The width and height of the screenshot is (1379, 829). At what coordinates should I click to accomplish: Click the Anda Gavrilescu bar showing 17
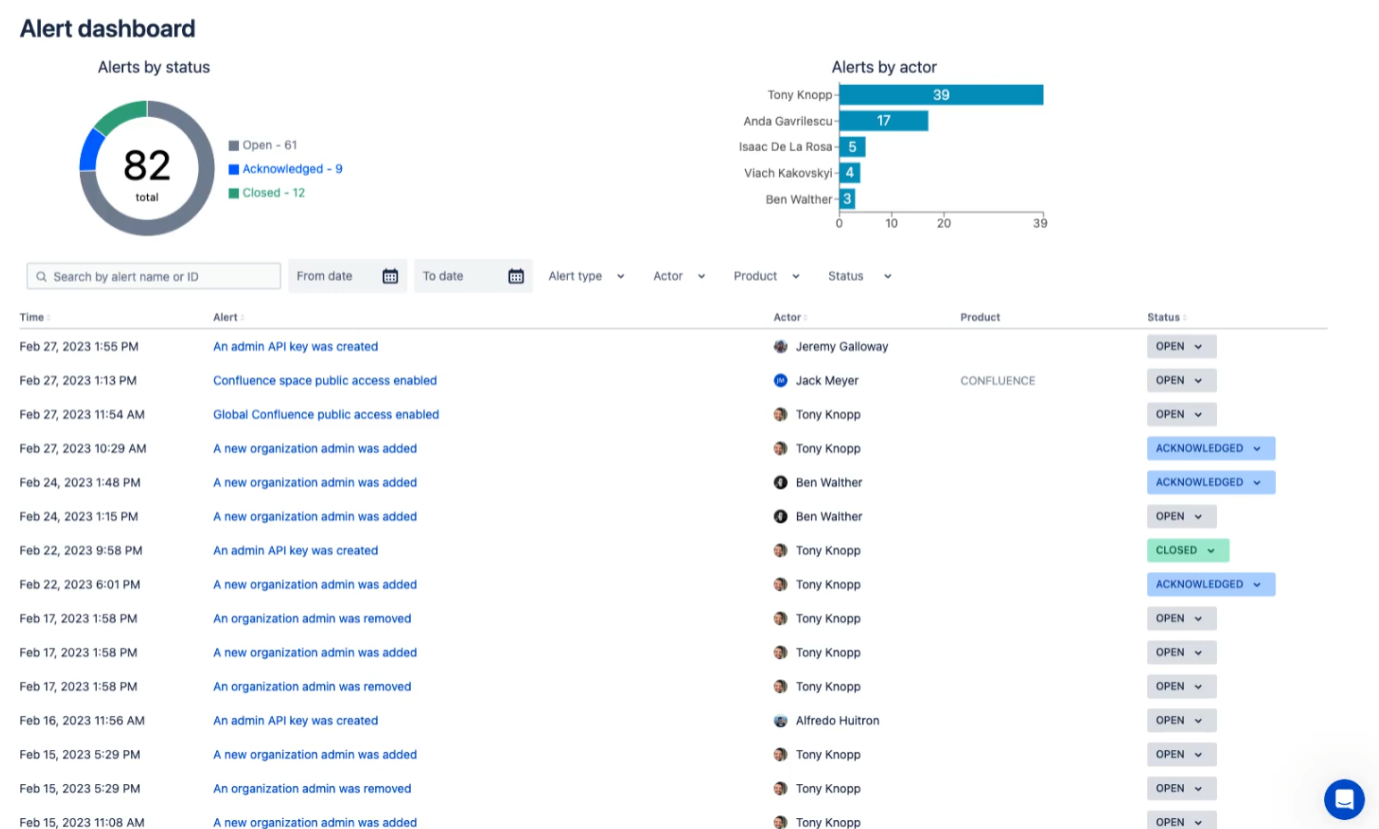point(883,121)
